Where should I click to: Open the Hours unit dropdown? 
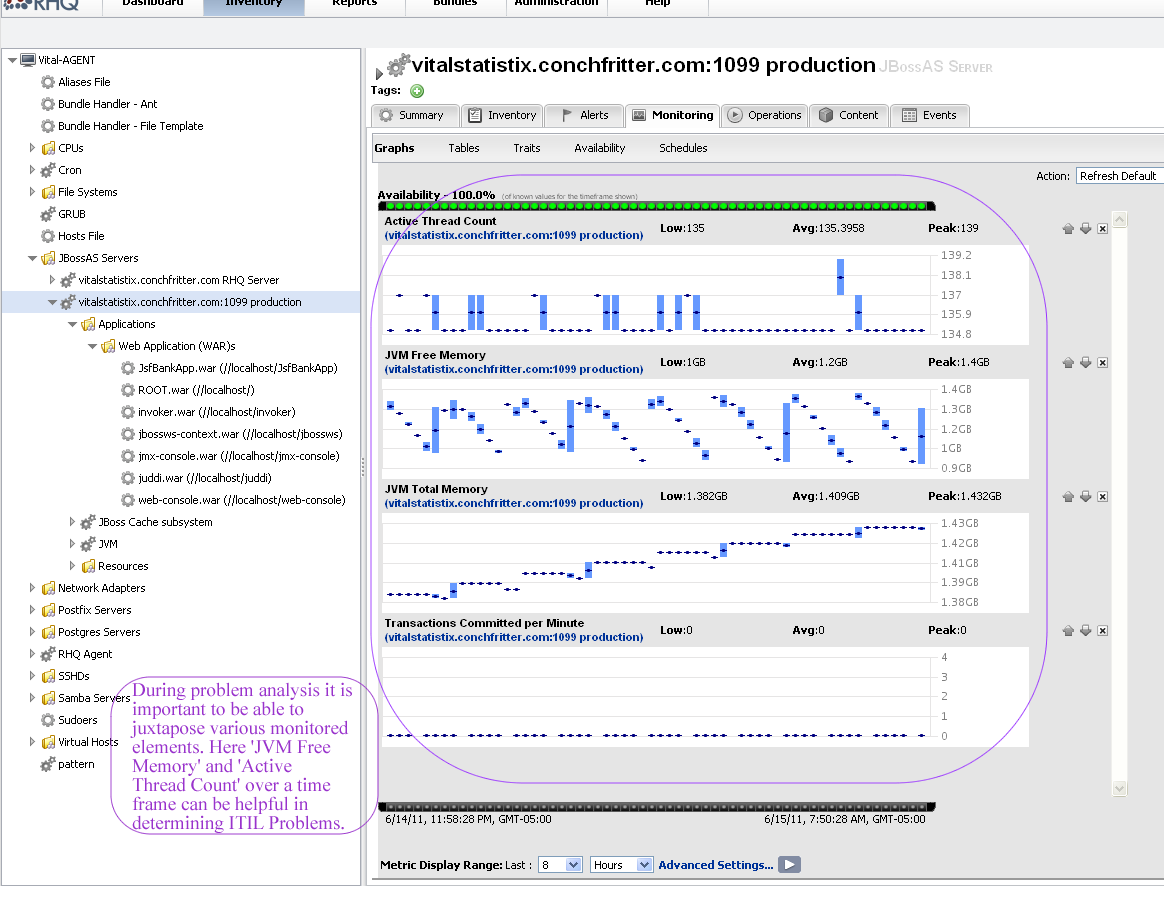tap(621, 865)
